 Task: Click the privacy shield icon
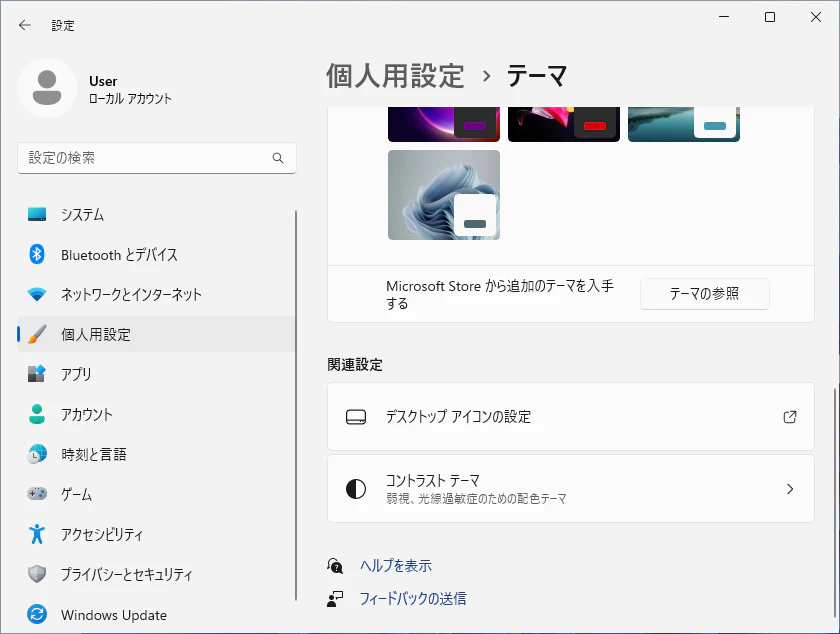37,574
